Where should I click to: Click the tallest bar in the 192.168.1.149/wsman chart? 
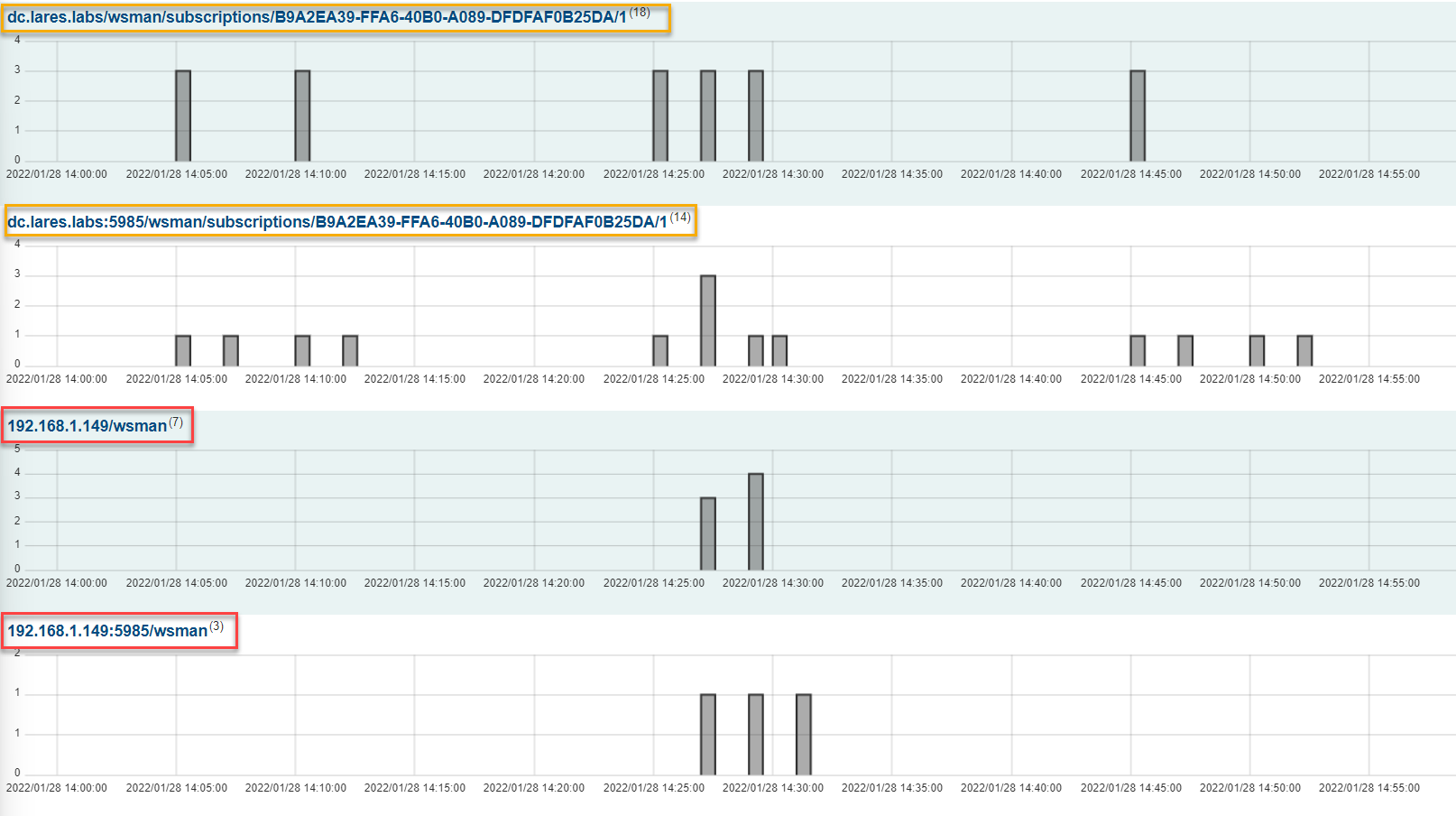coord(756,522)
